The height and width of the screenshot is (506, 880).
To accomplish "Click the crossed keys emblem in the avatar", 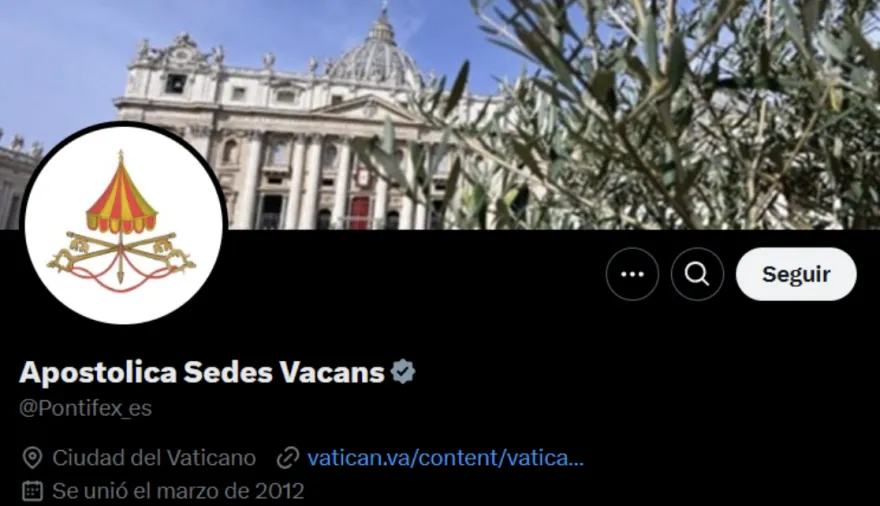I will [122, 255].
